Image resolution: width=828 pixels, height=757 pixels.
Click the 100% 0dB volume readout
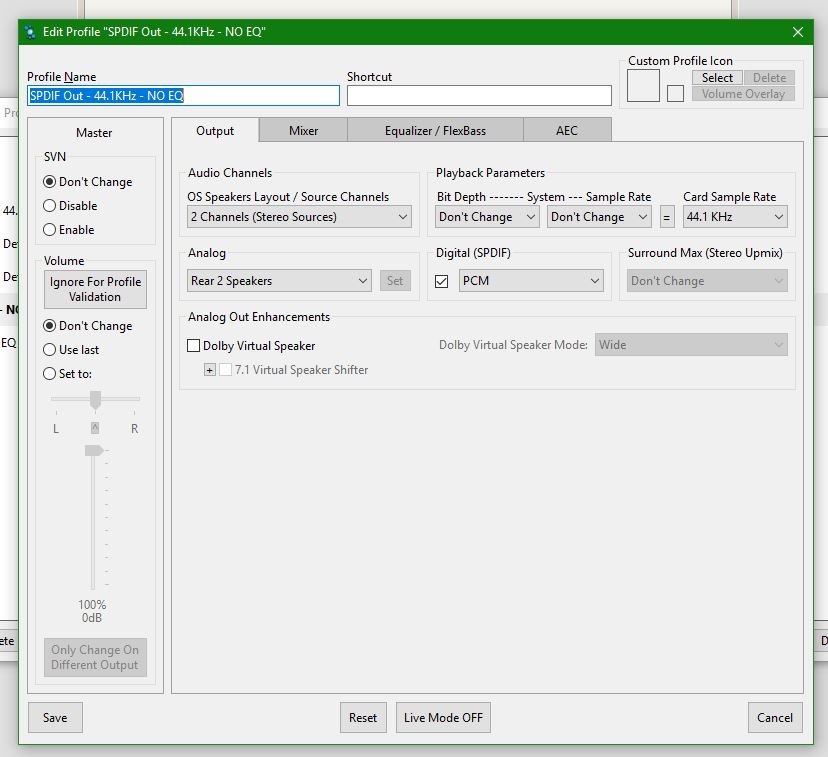pyautogui.click(x=92, y=611)
